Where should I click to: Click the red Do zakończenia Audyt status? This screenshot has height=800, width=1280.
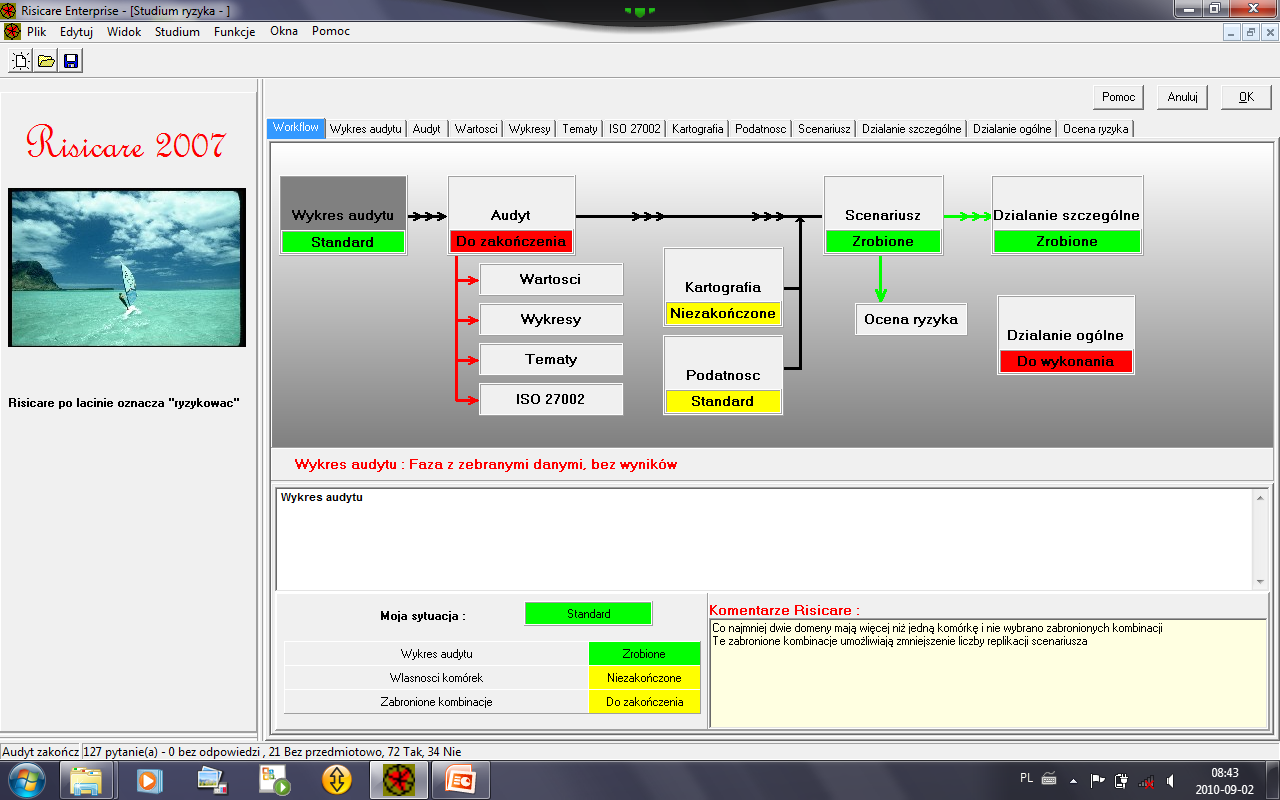[x=511, y=241]
